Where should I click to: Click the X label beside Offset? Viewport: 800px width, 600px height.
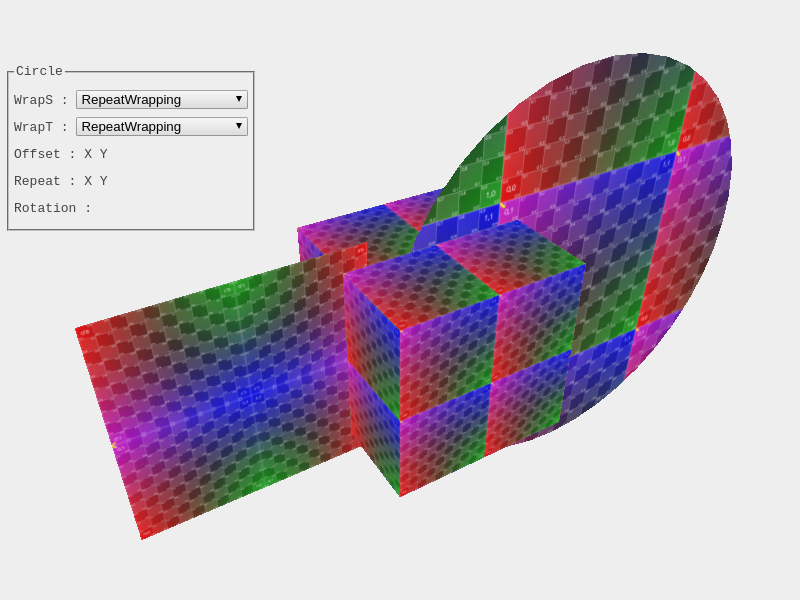[x=88, y=155]
